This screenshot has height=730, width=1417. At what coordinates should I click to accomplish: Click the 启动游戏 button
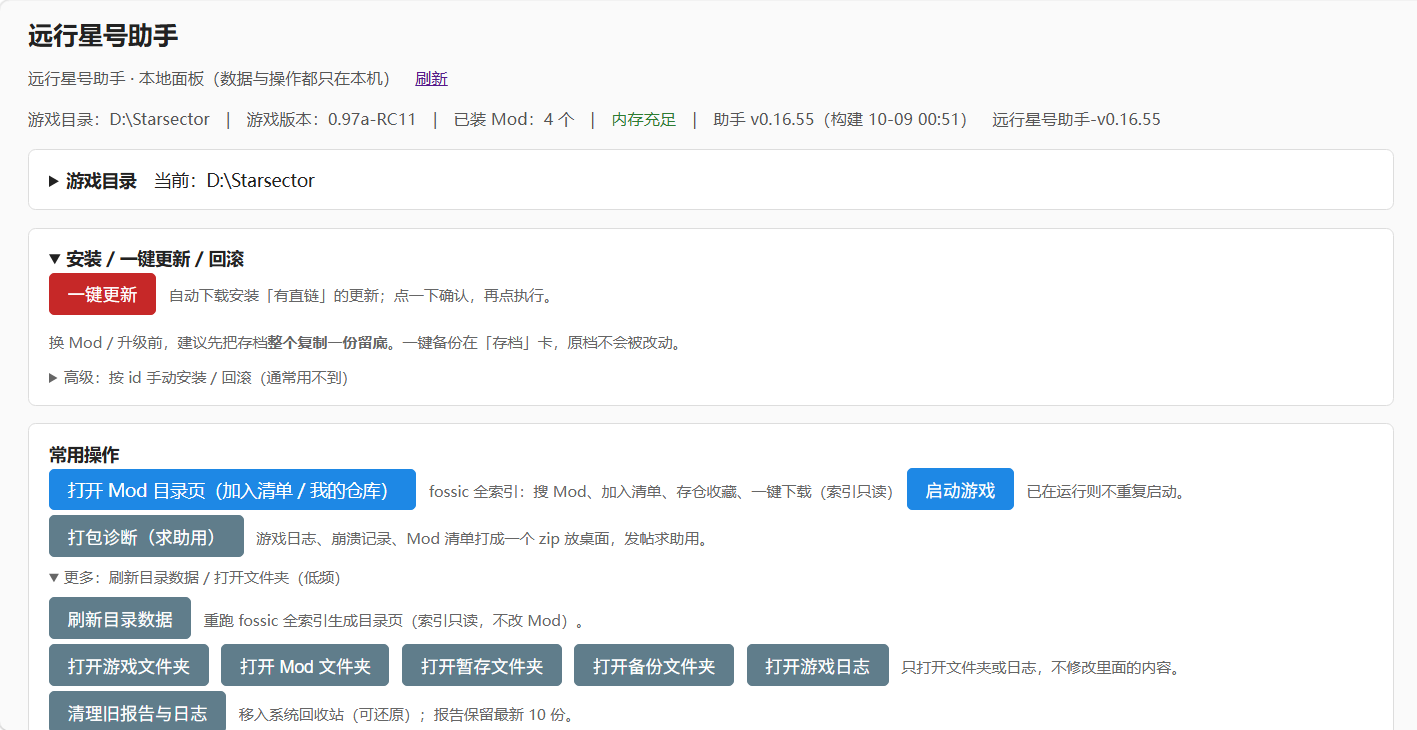pyautogui.click(x=960, y=490)
